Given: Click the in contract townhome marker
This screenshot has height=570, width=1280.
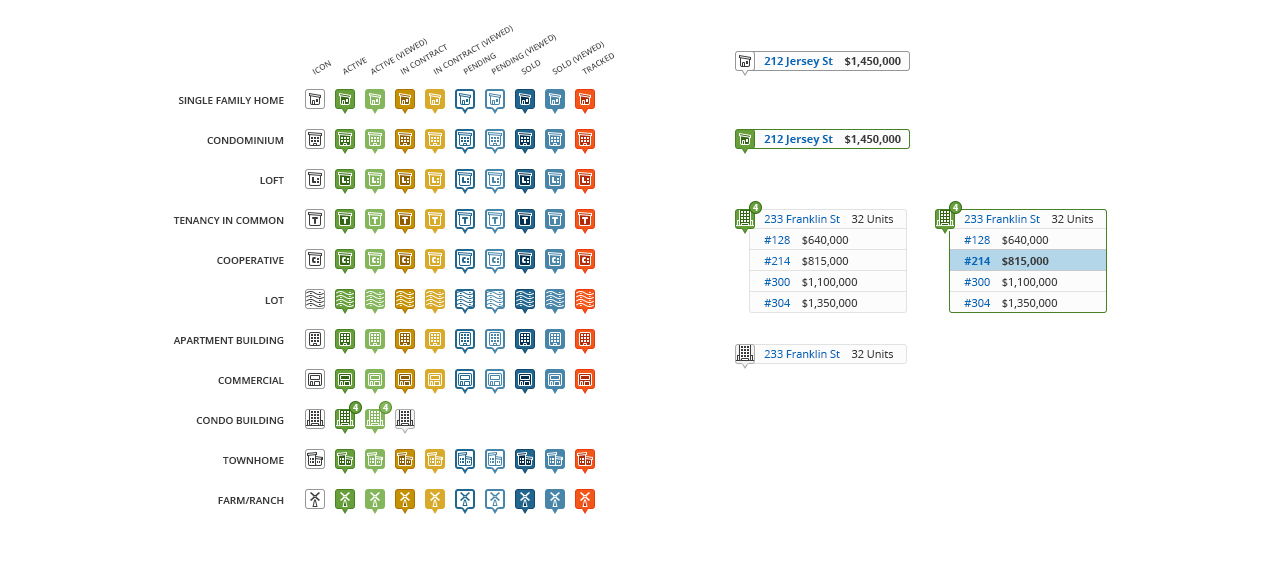Looking at the screenshot, I should [x=405, y=459].
